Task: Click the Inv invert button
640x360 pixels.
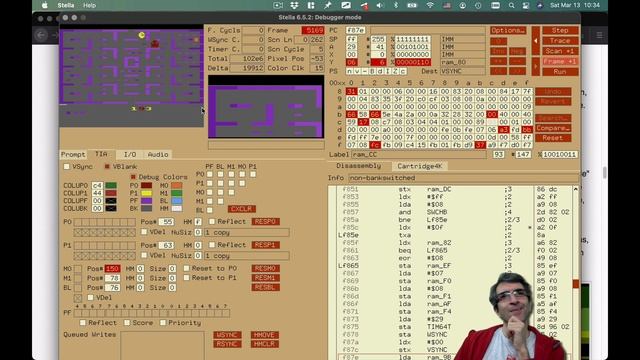Action: click(498, 51)
